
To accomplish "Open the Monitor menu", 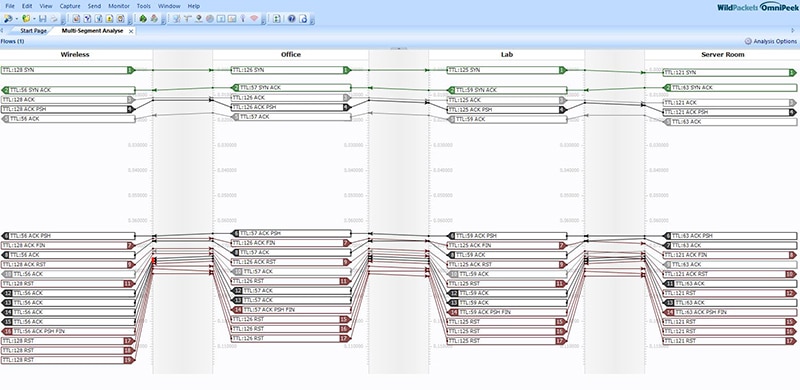I will 119,6.
